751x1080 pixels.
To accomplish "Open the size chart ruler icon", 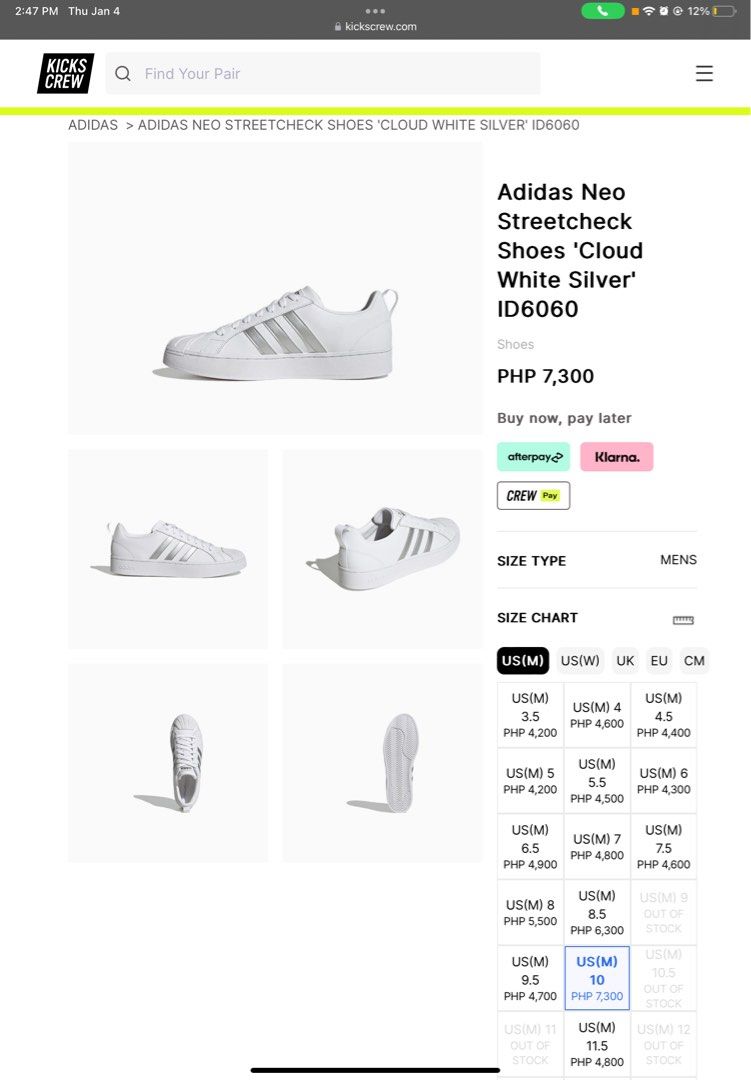I will coord(683,619).
